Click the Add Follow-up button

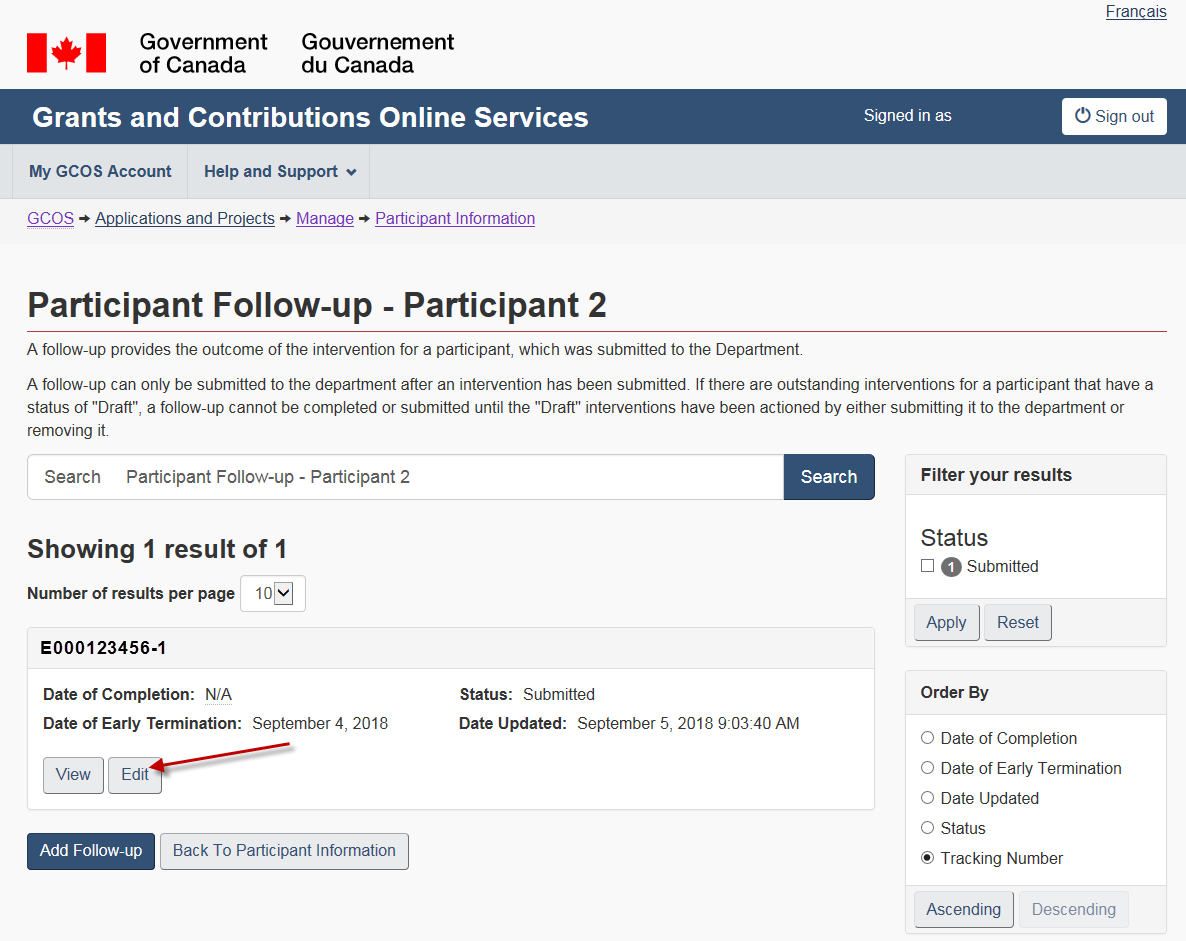[91, 851]
